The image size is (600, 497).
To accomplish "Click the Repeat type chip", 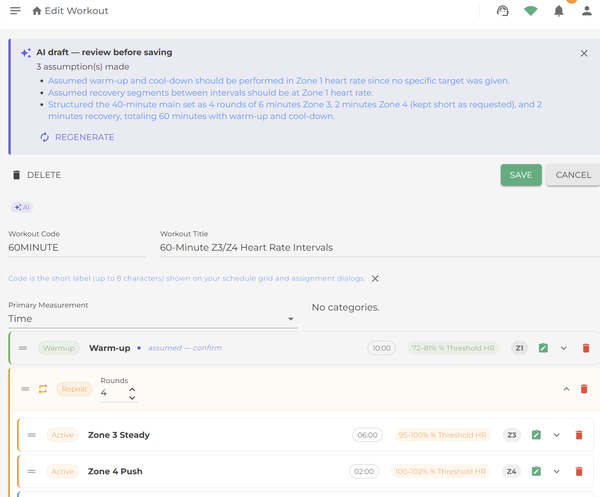I will coord(74,389).
